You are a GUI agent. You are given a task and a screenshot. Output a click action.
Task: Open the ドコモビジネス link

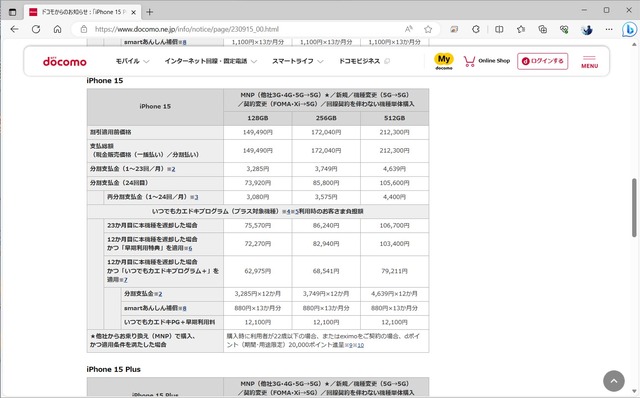364,61
